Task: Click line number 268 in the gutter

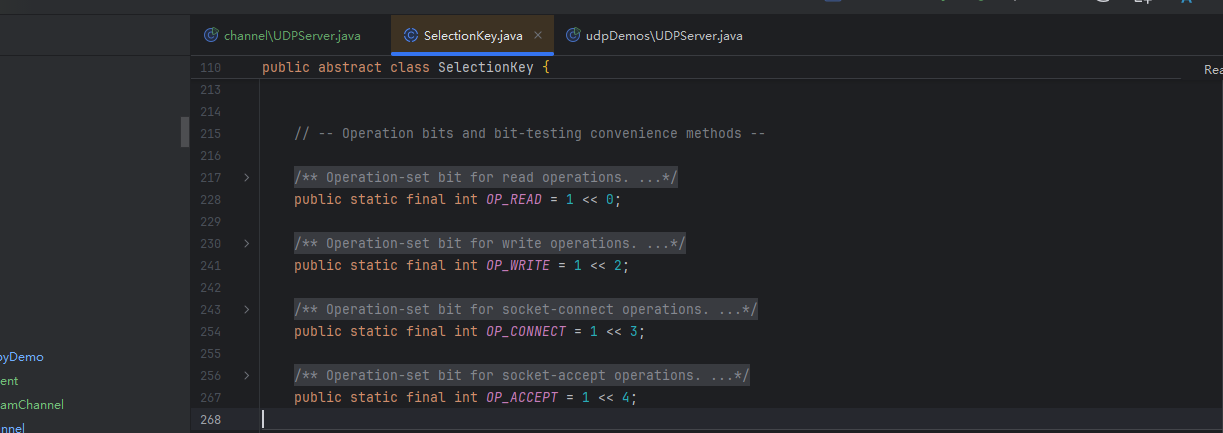Action: tap(210, 420)
